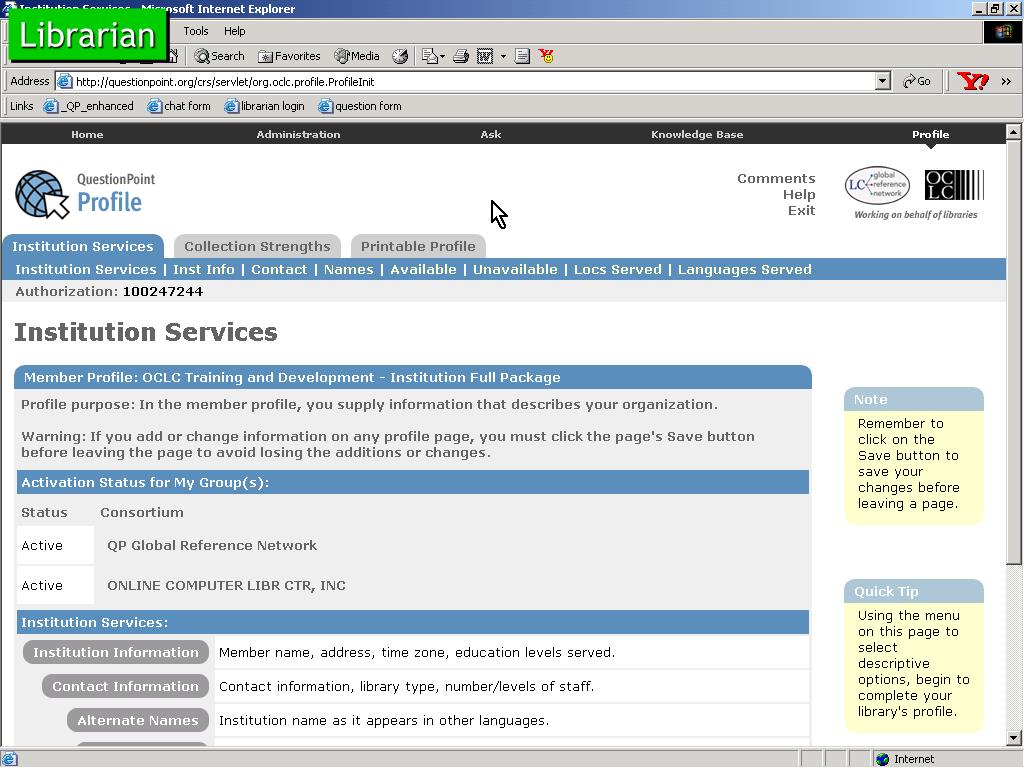Open the chat form links bookmark
The image size is (1024, 768).
[x=179, y=106]
